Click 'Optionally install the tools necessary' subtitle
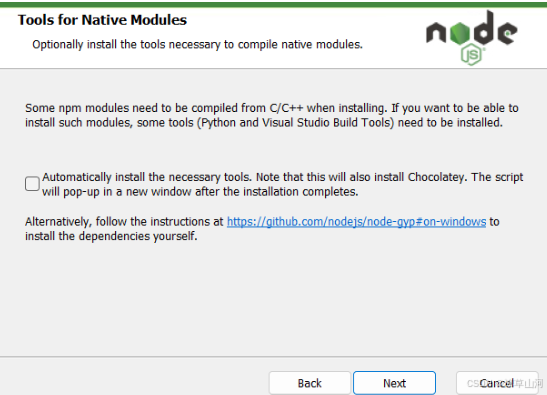This screenshot has width=547, height=395. point(197,45)
